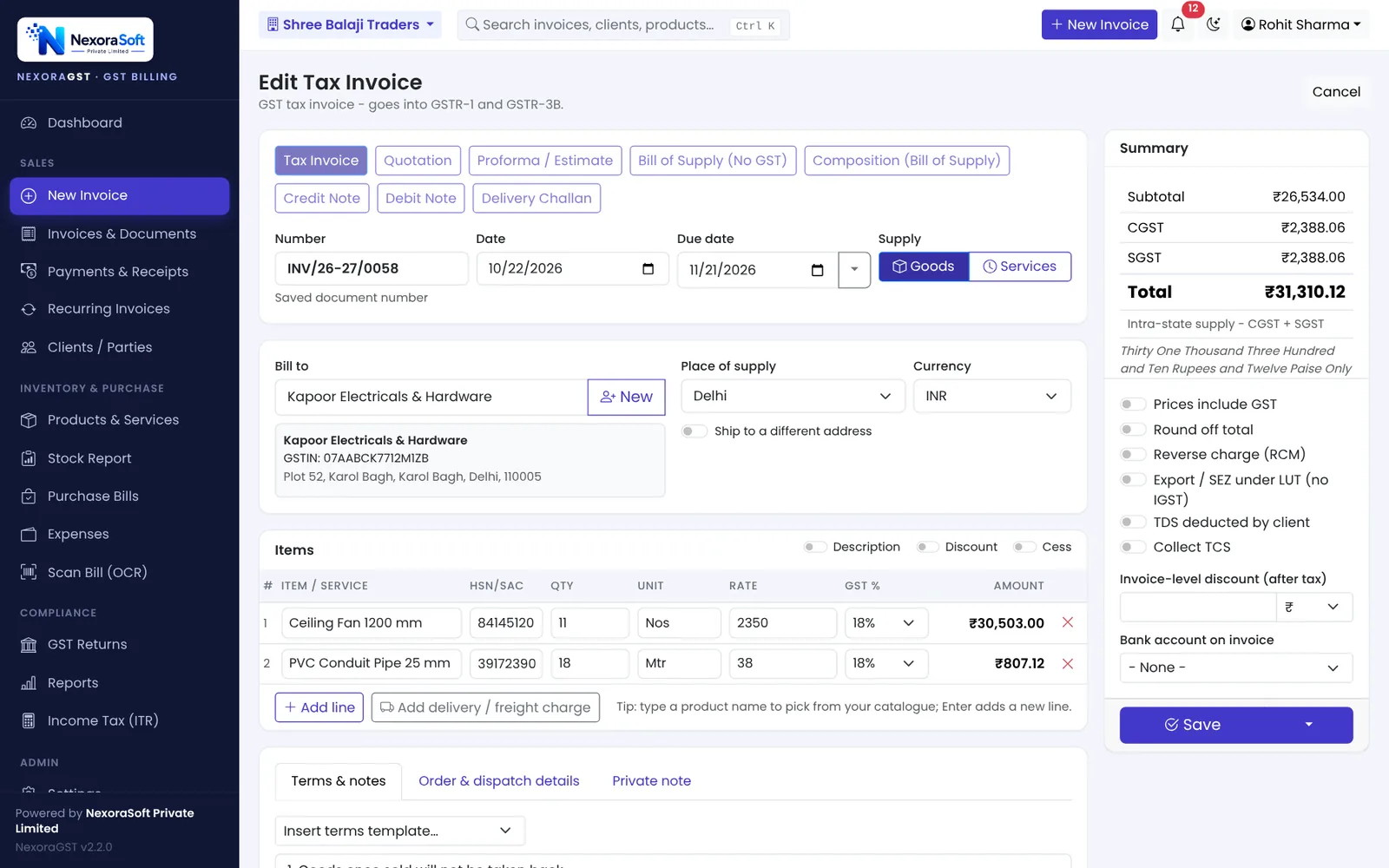Click the invoice Number field
The image size is (1389, 868).
[x=372, y=268]
